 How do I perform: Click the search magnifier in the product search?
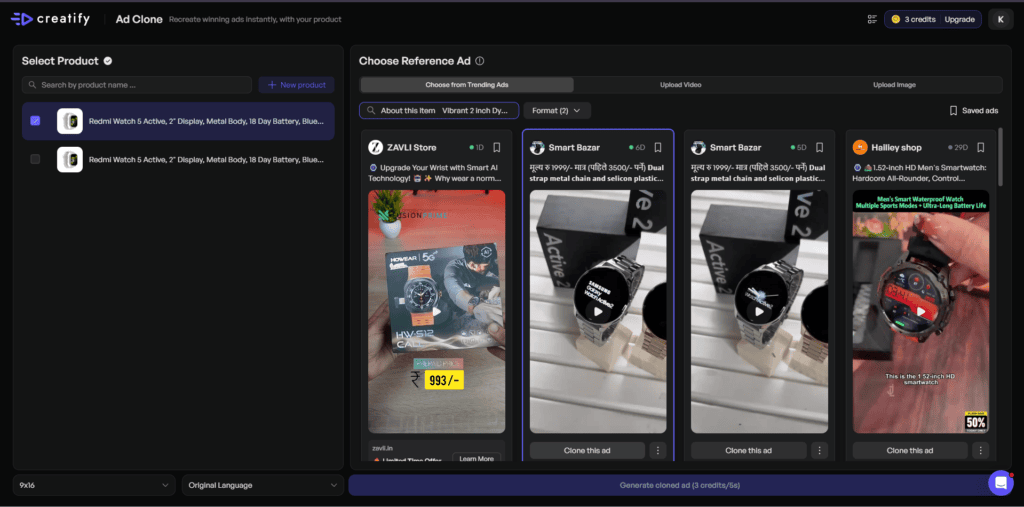click(33, 85)
